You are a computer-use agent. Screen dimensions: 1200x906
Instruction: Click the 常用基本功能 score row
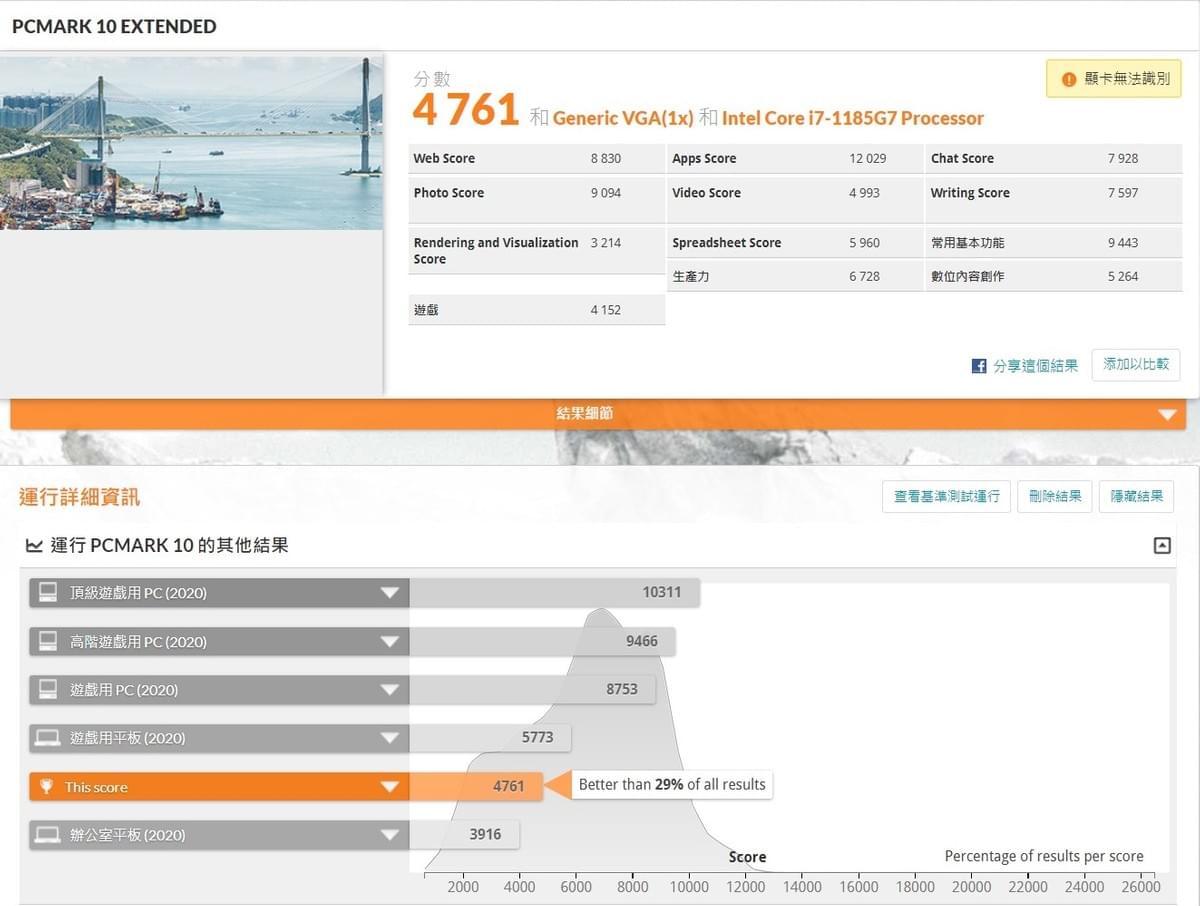pyautogui.click(x=1053, y=243)
